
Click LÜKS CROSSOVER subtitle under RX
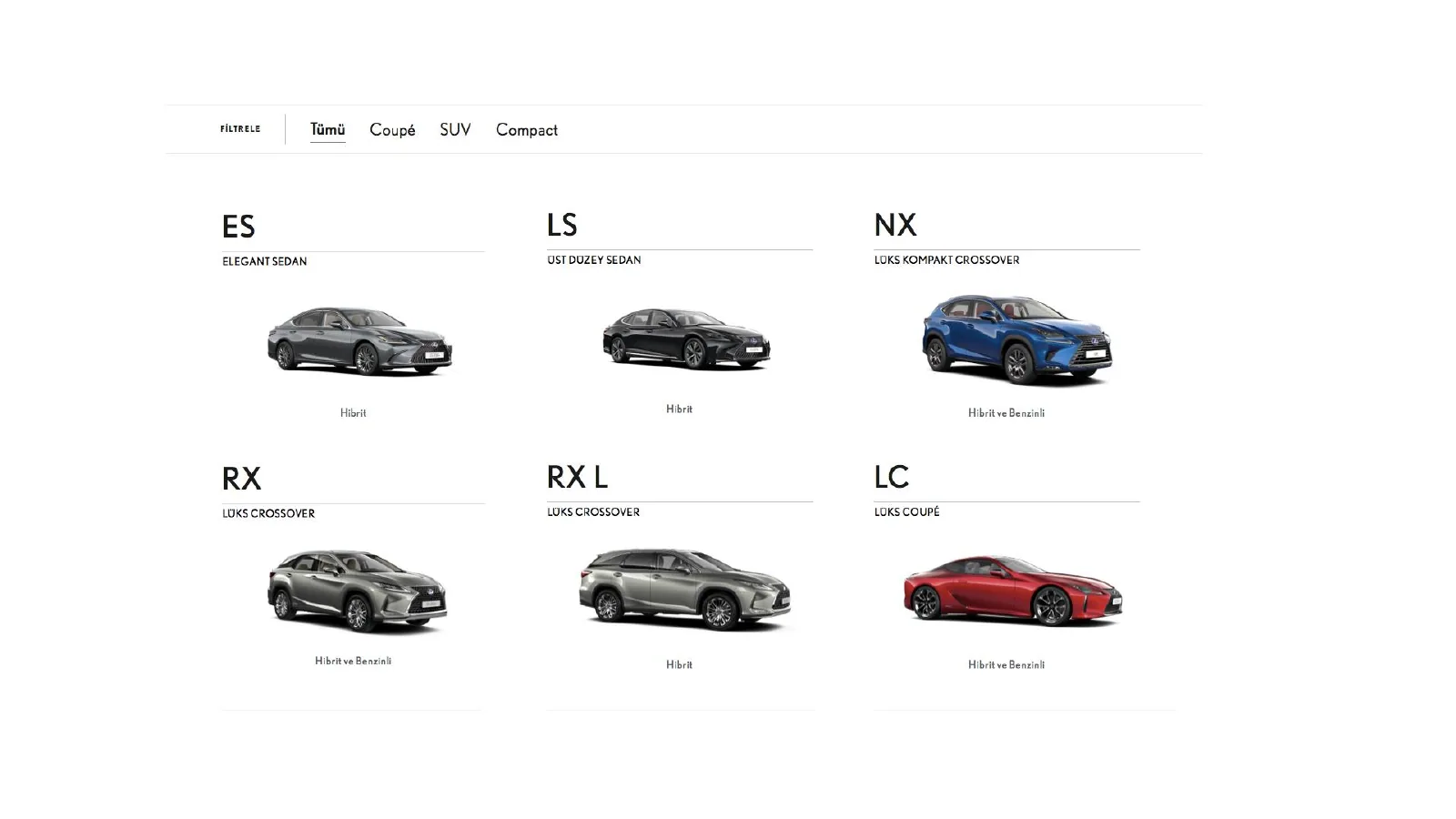coord(268,513)
